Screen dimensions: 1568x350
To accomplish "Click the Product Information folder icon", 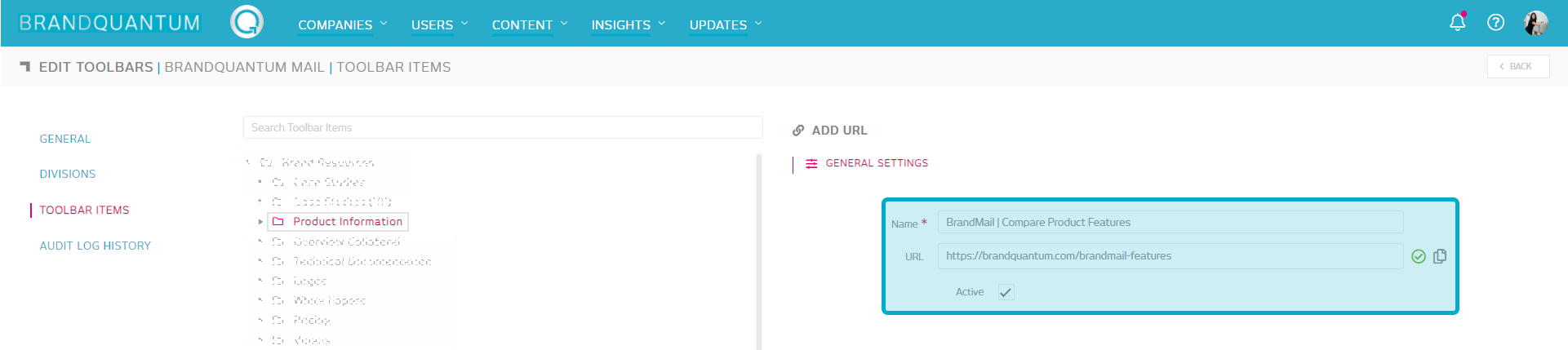I will tap(278, 221).
